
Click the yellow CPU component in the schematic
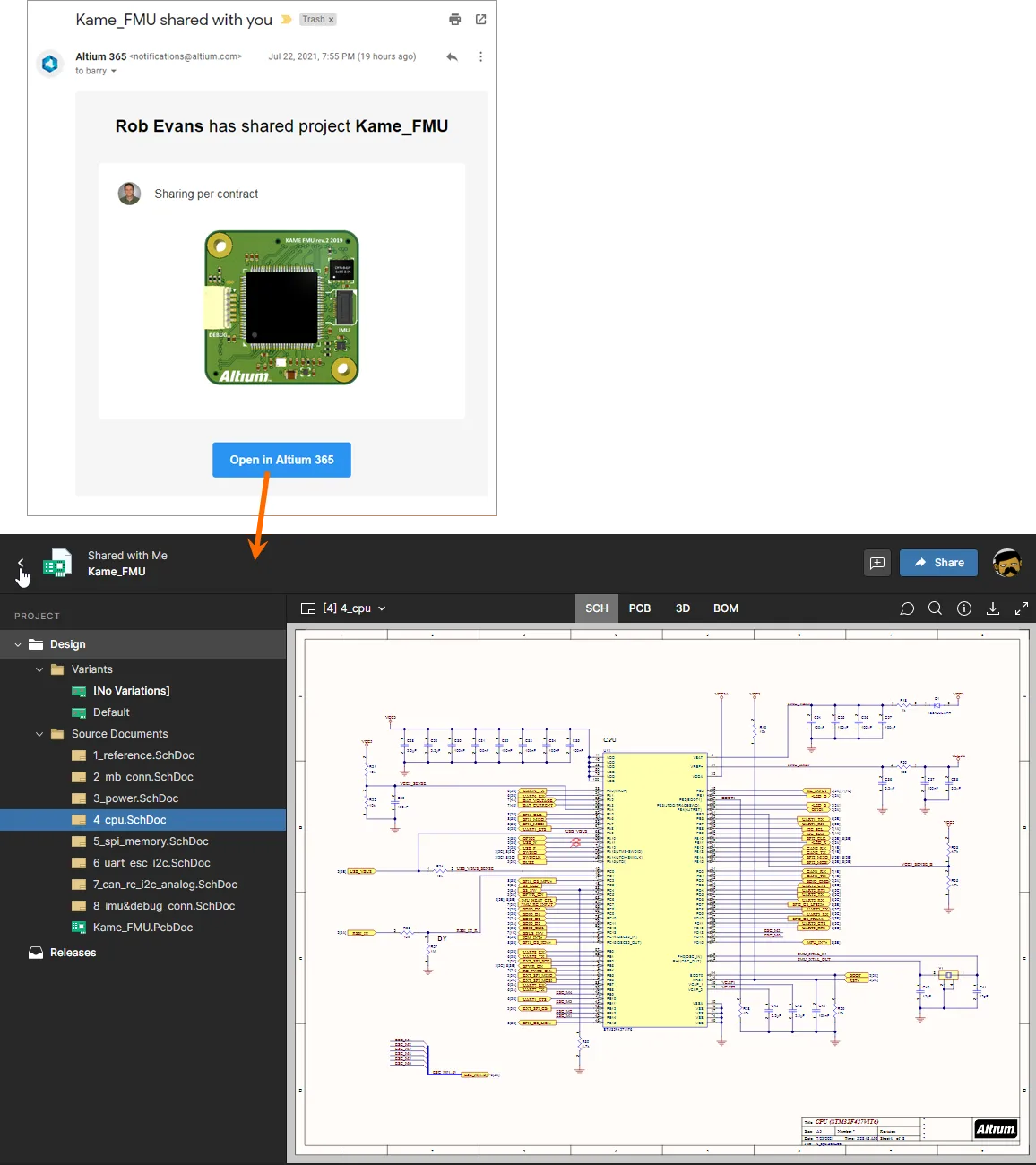657,890
